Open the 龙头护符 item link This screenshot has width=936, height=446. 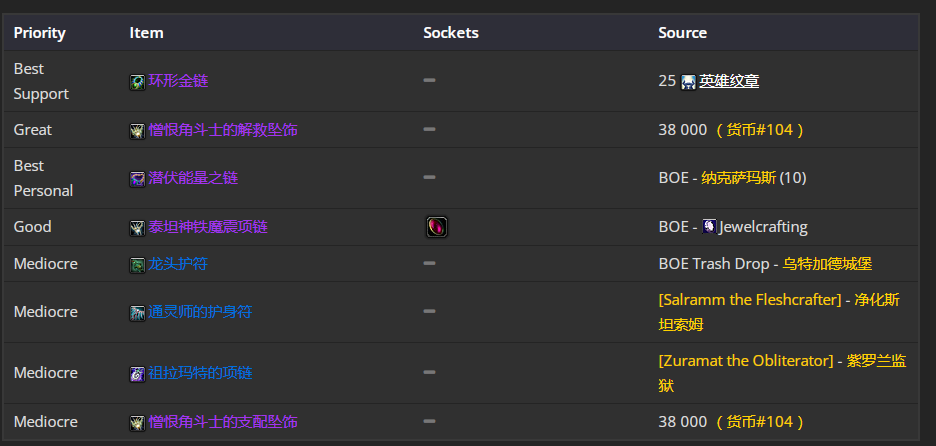pyautogui.click(x=178, y=264)
